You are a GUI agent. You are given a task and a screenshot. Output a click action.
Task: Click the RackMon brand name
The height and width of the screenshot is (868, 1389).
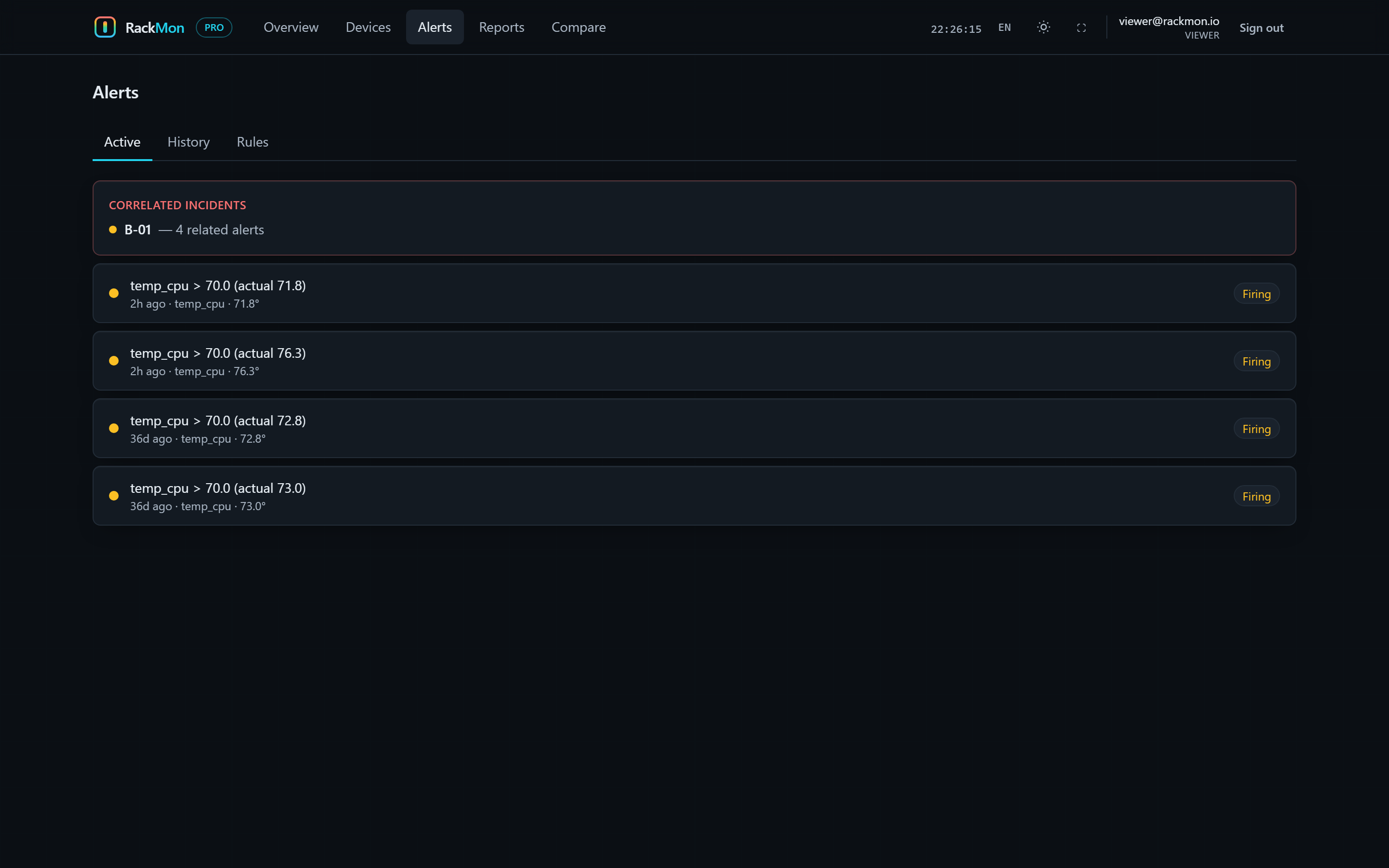click(155, 27)
